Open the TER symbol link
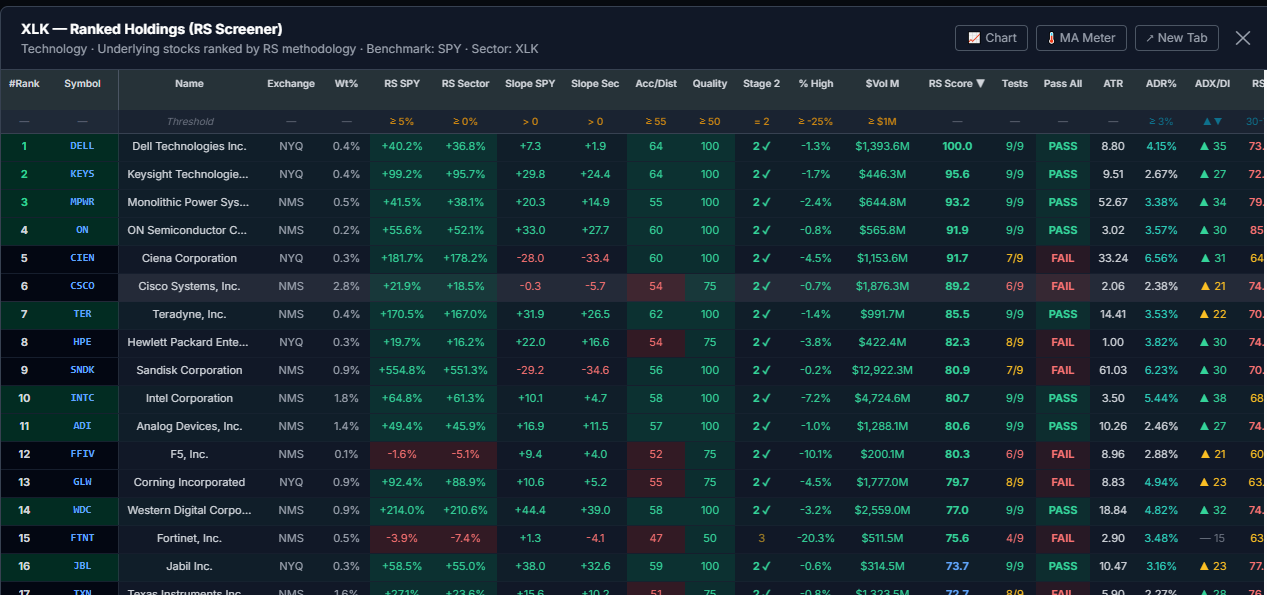 click(x=82, y=314)
